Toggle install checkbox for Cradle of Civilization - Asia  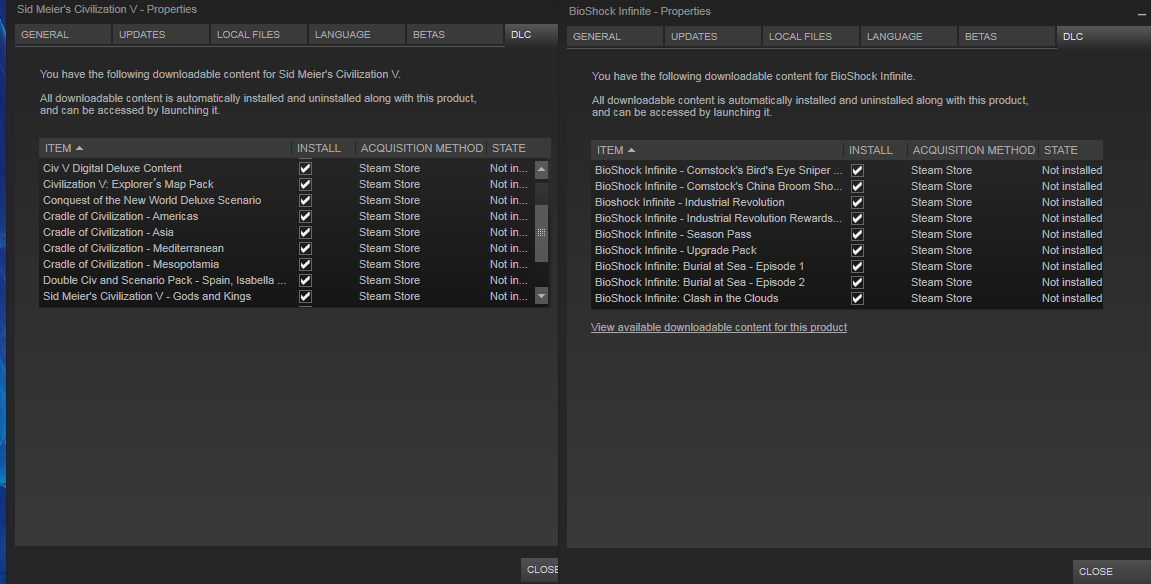pos(306,233)
